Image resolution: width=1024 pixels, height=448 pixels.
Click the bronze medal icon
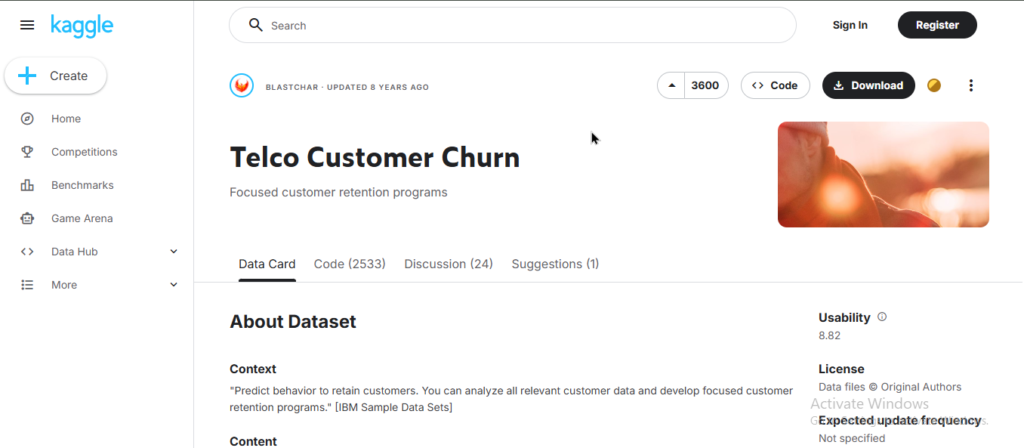[x=934, y=86]
